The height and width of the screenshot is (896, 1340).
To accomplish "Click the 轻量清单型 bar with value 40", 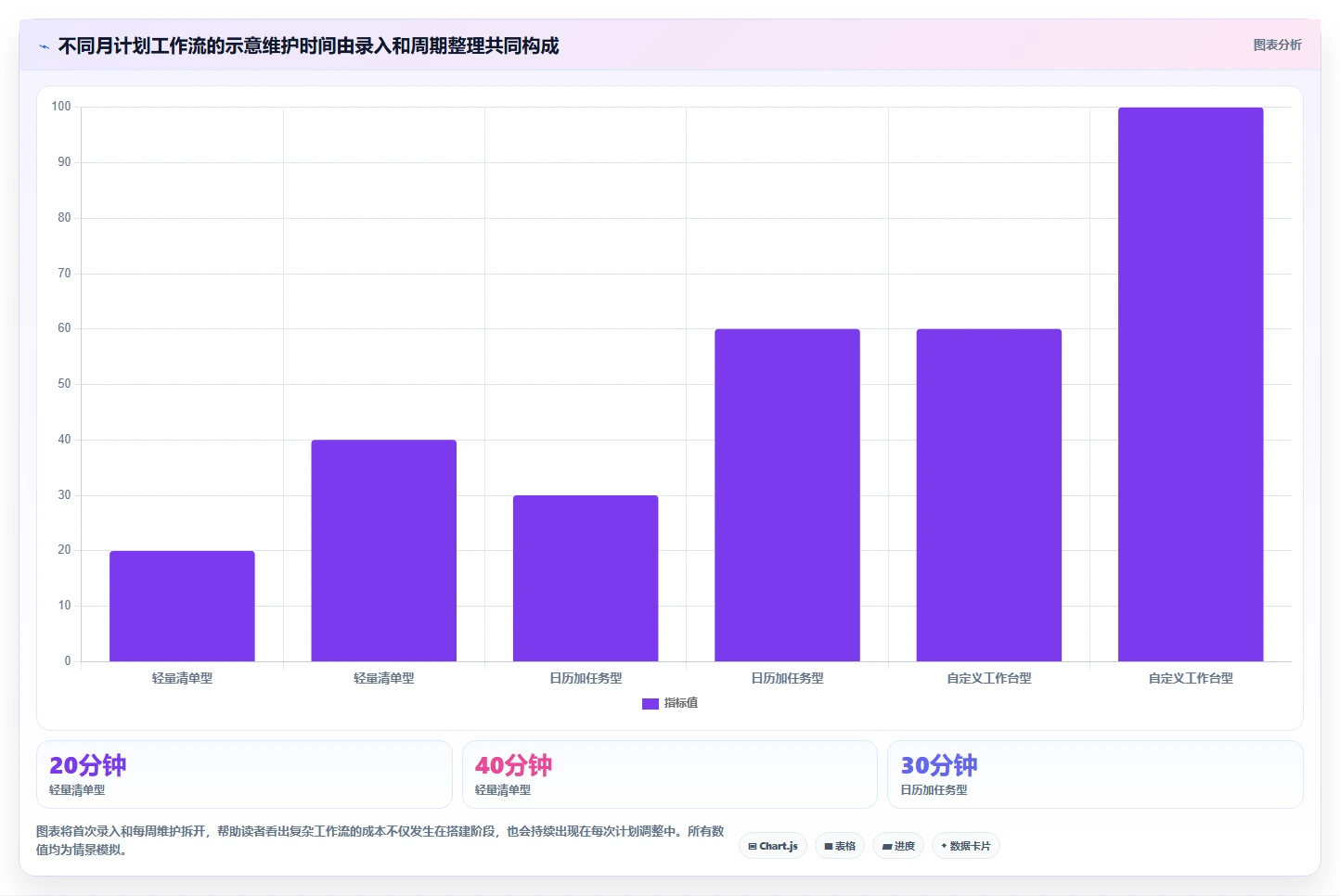I will coord(384,551).
